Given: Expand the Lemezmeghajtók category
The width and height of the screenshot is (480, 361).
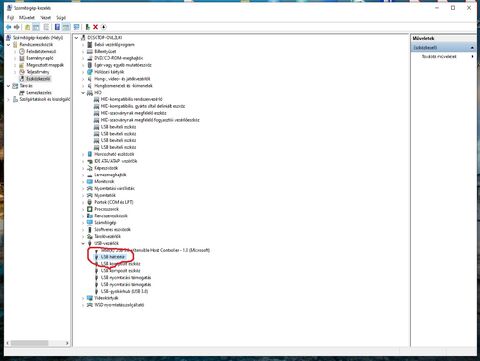Looking at the screenshot, I should [83, 175].
